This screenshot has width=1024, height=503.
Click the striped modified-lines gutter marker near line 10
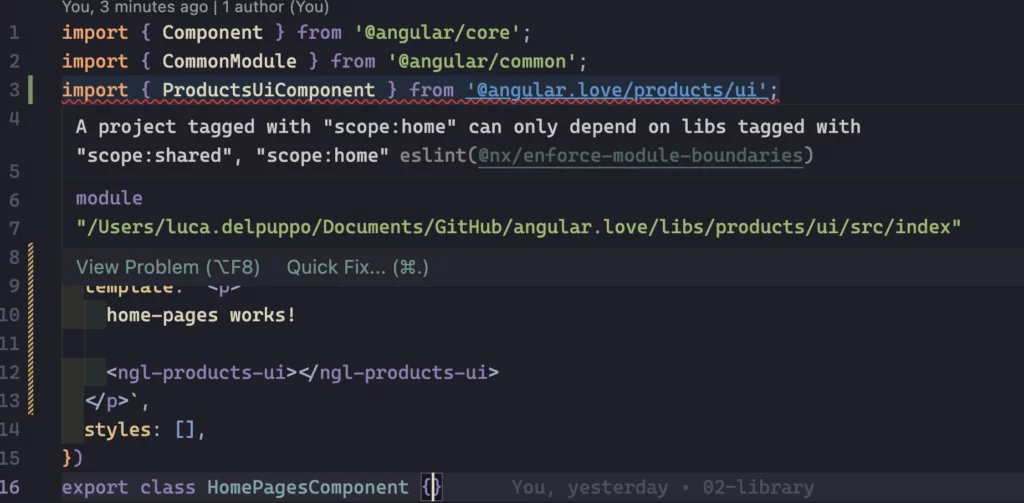[30, 329]
